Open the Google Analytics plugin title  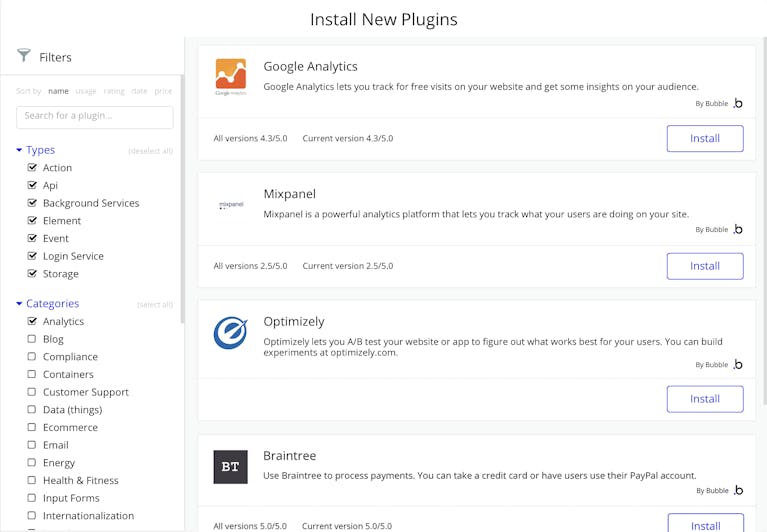click(310, 66)
